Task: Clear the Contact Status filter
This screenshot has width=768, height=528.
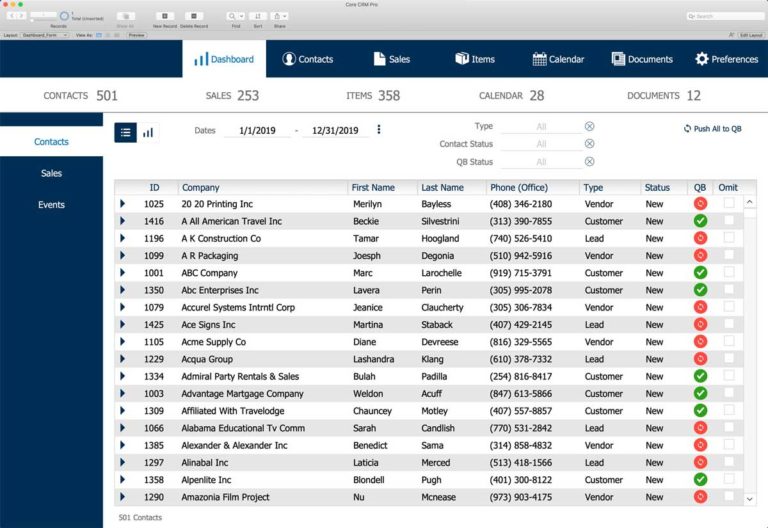Action: click(589, 144)
